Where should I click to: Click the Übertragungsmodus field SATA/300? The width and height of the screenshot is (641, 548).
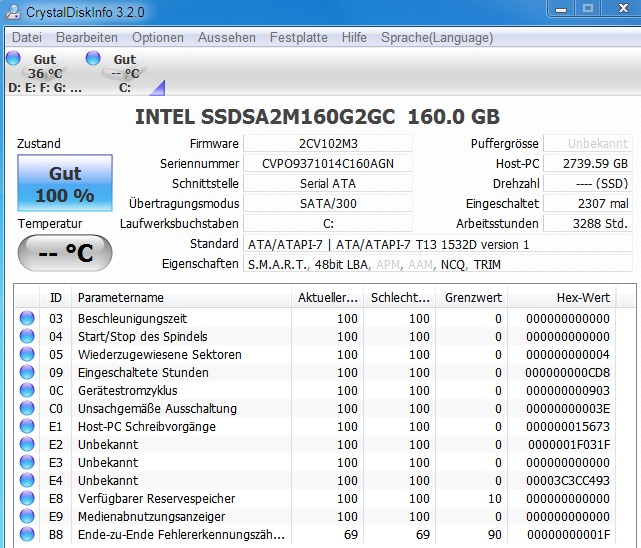[328, 204]
